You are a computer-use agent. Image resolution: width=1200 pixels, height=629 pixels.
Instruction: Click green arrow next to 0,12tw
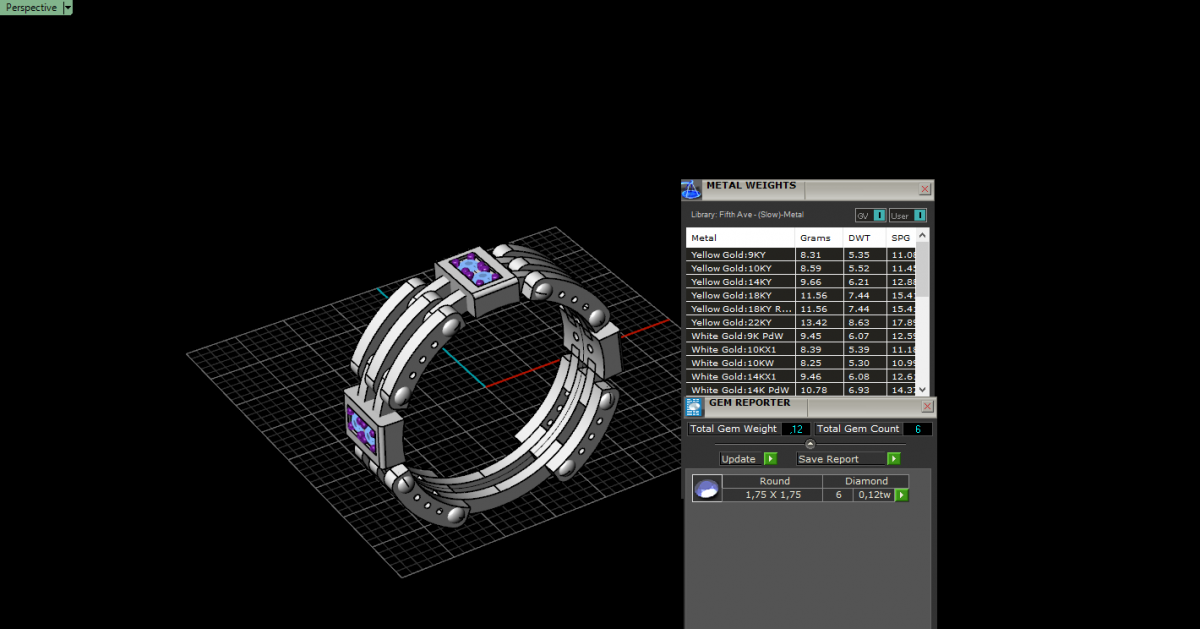(901, 495)
